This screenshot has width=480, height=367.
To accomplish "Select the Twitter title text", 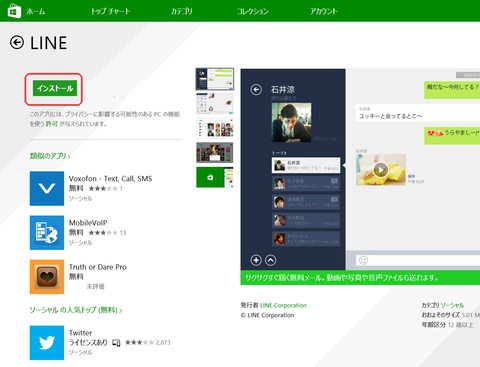I will 80,333.
